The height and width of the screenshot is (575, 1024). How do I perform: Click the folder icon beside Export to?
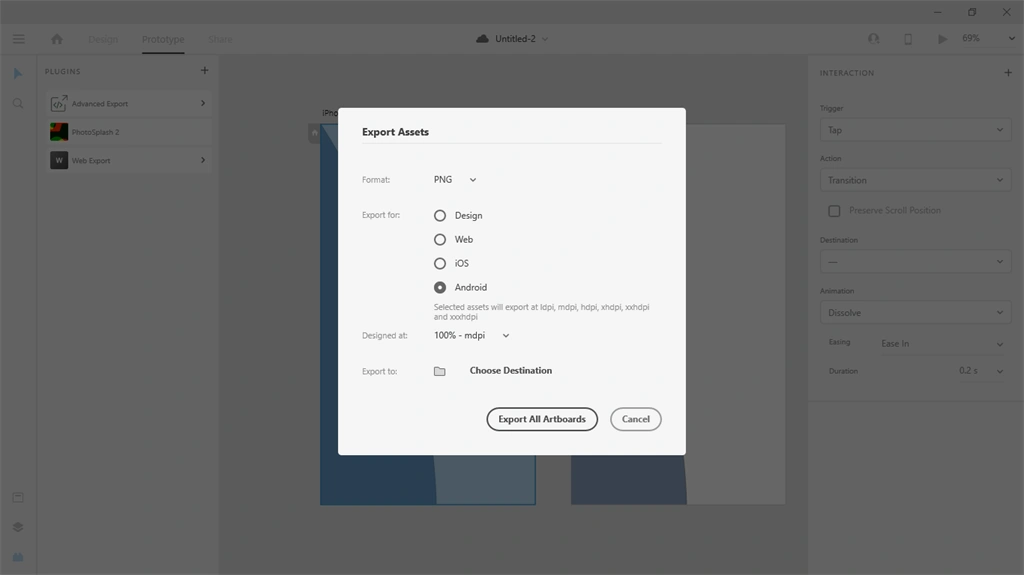pos(440,371)
